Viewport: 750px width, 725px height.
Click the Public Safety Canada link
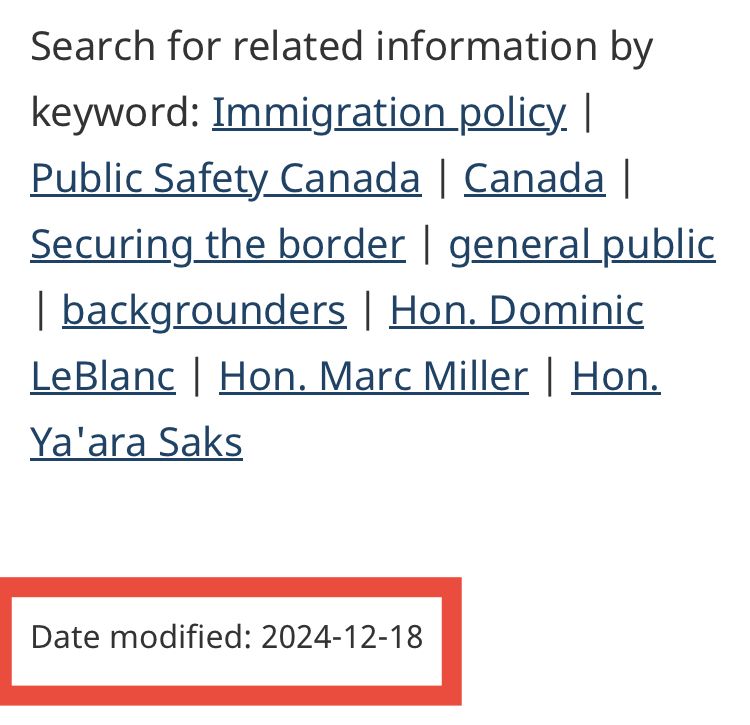pos(226,179)
